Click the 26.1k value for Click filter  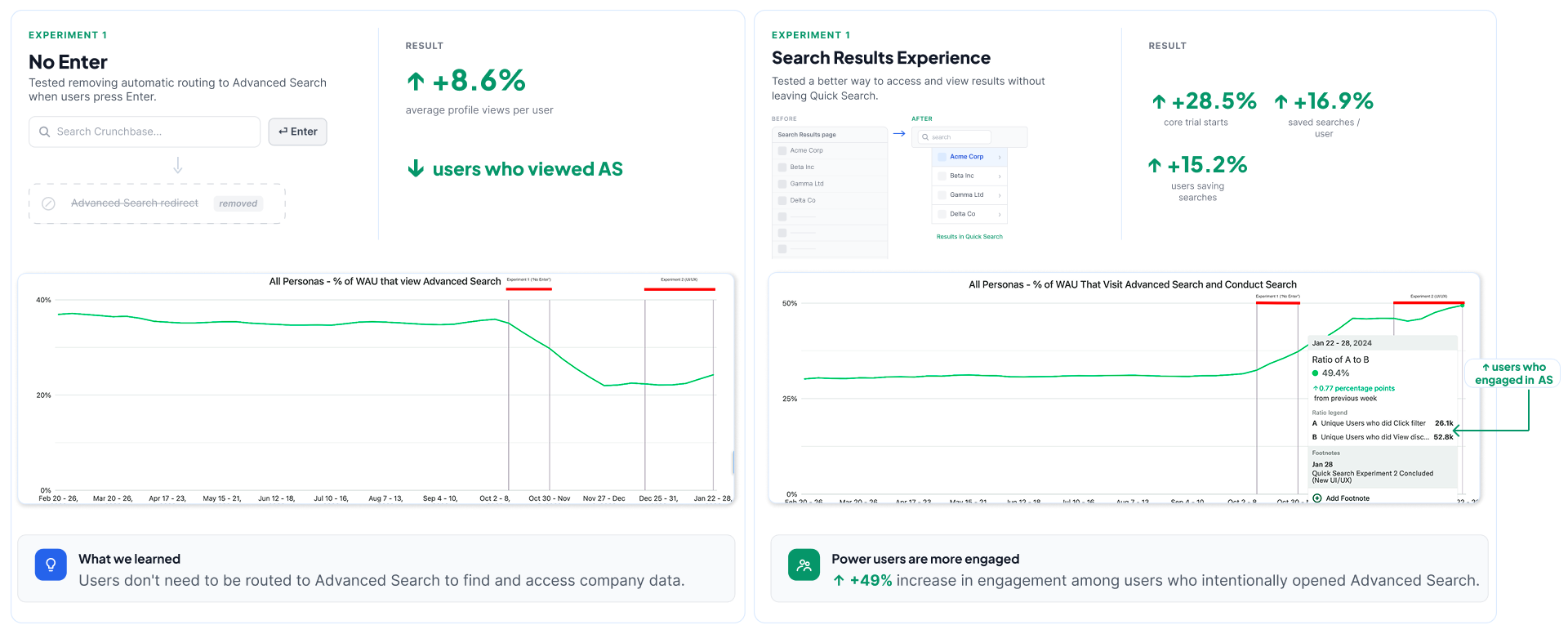coord(1444,423)
